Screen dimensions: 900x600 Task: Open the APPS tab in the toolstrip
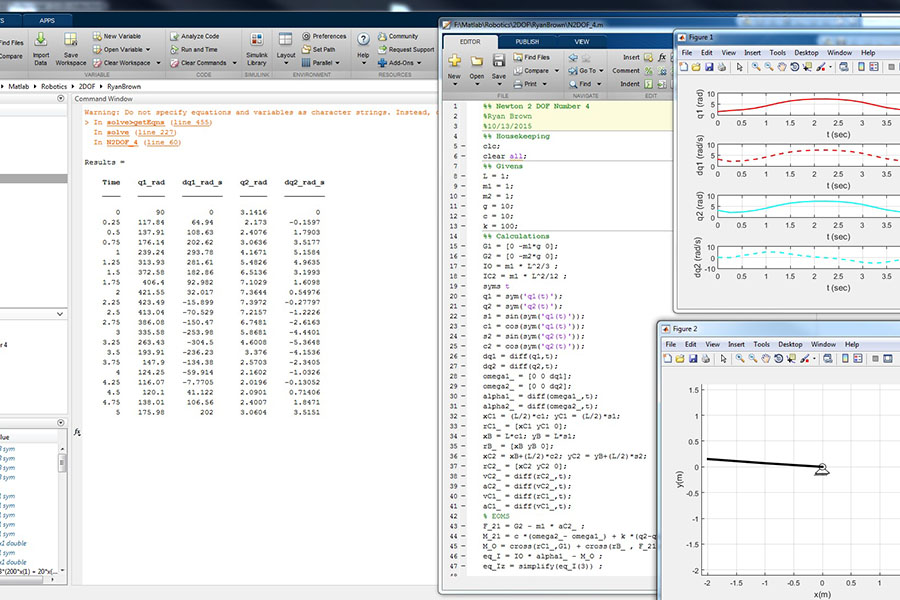tap(47, 21)
